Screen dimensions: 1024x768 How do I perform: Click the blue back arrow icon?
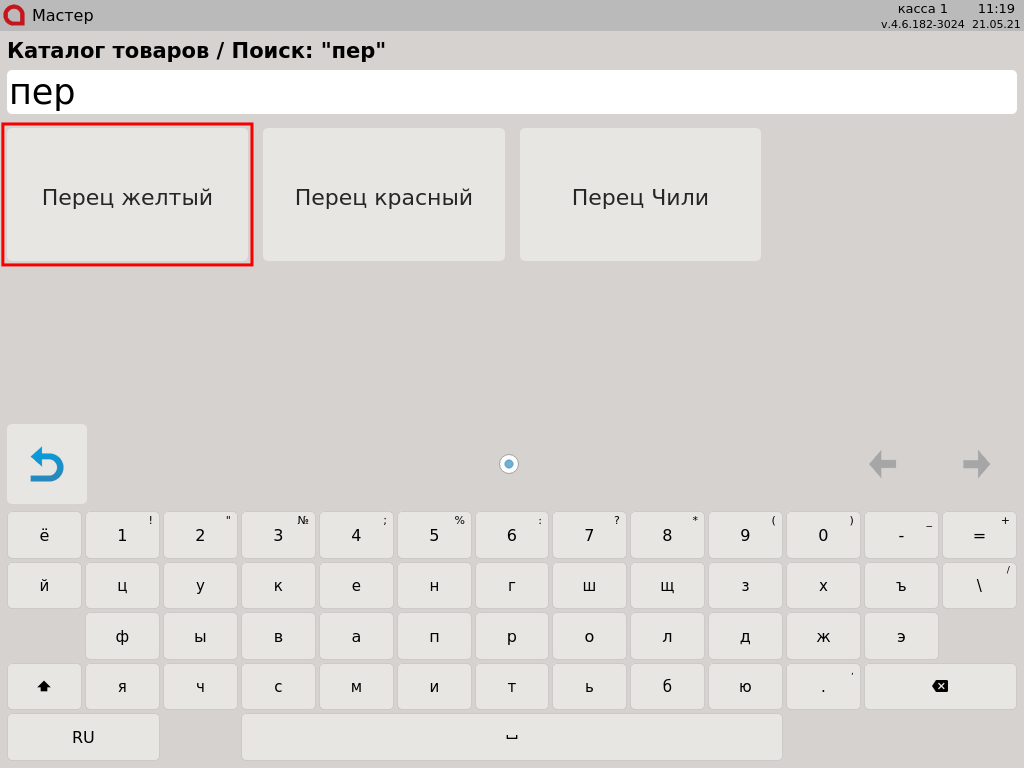pyautogui.click(x=47, y=464)
